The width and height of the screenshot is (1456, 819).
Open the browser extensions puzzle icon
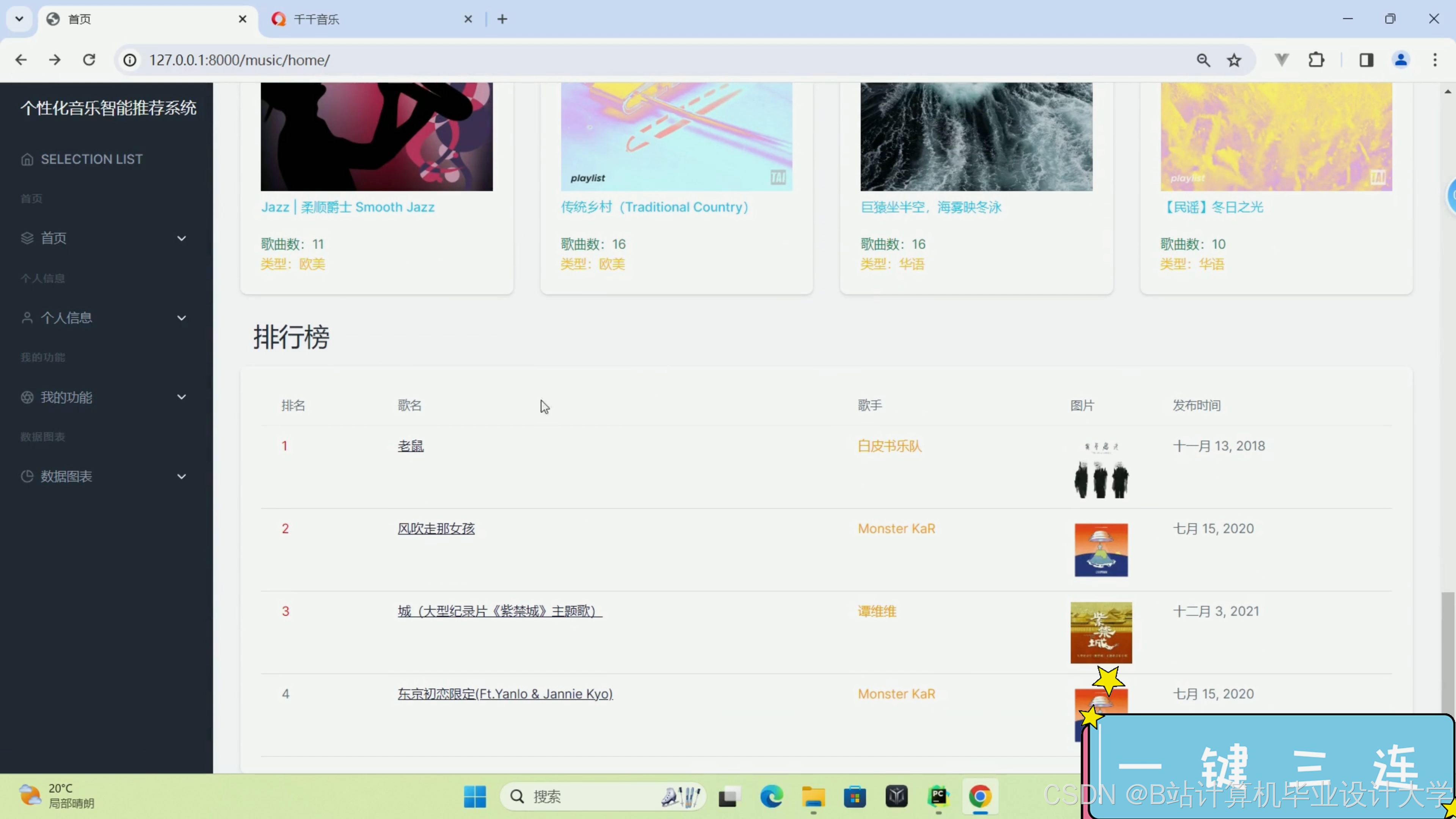pyautogui.click(x=1316, y=60)
